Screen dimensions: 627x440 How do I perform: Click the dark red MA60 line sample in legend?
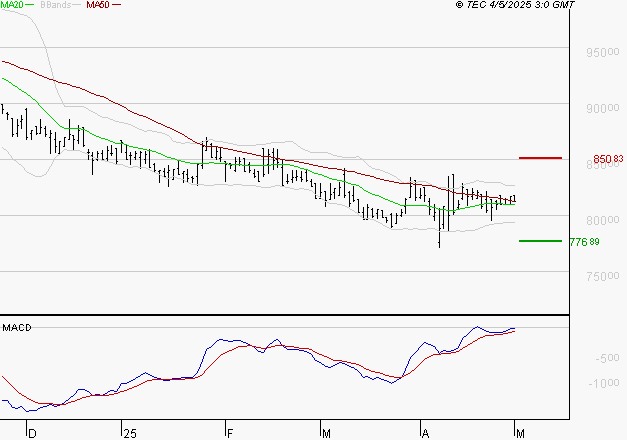117,6
